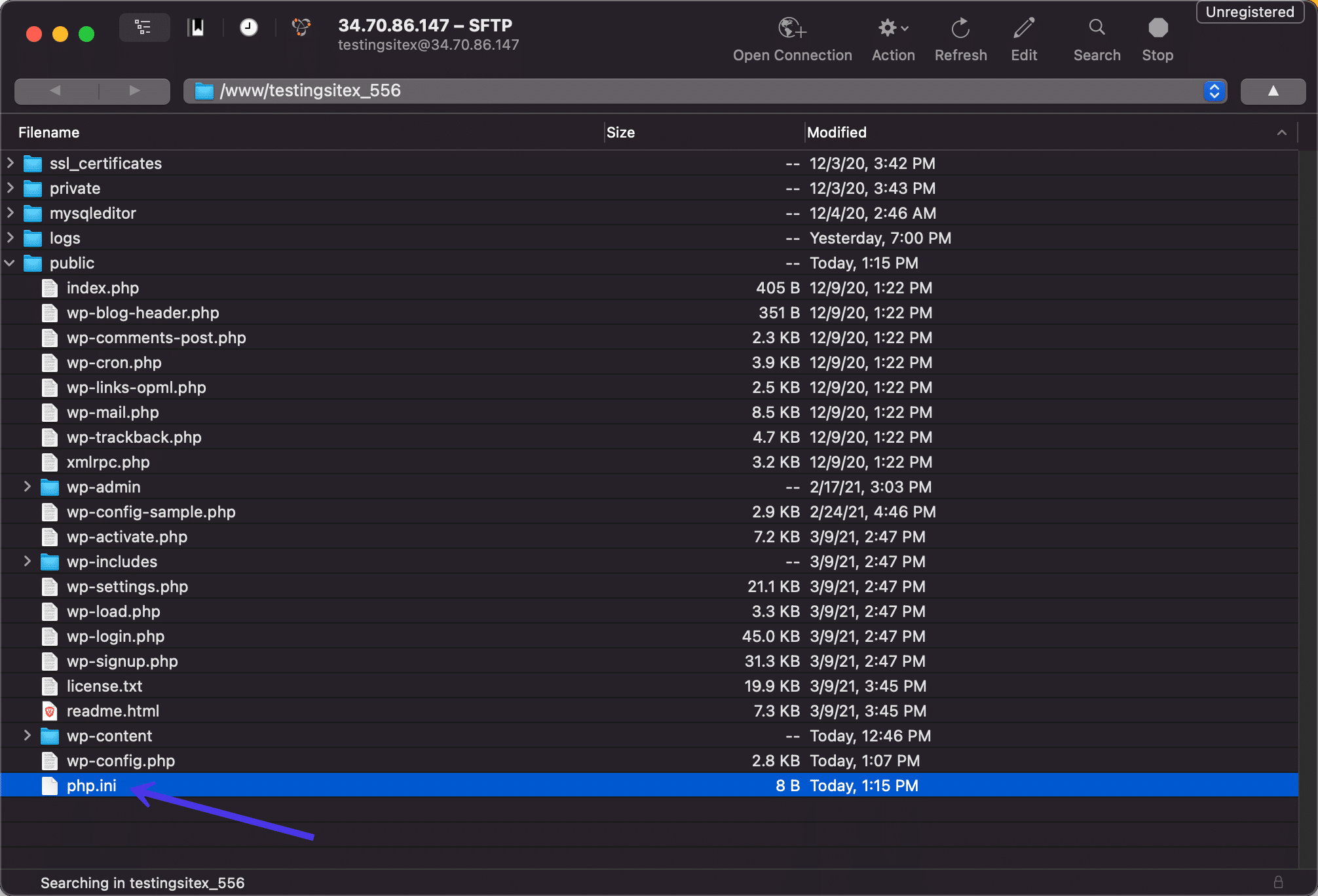Click the timer/recent files icon
This screenshot has width=1318, height=896.
[x=247, y=27]
